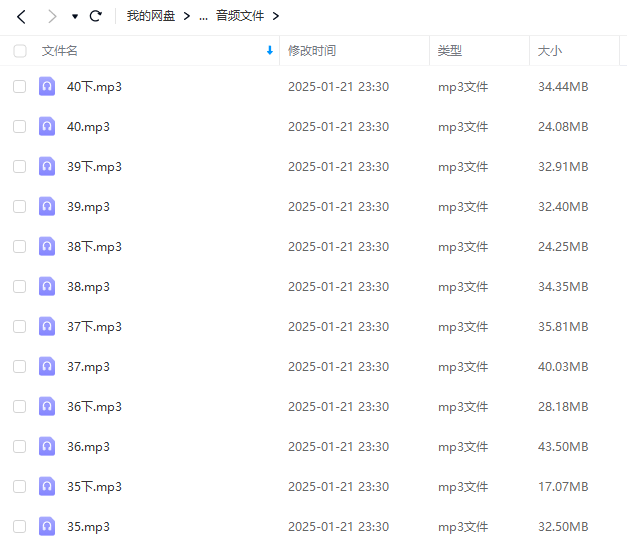Click size value 28.18MB
The image size is (627, 550).
(563, 406)
